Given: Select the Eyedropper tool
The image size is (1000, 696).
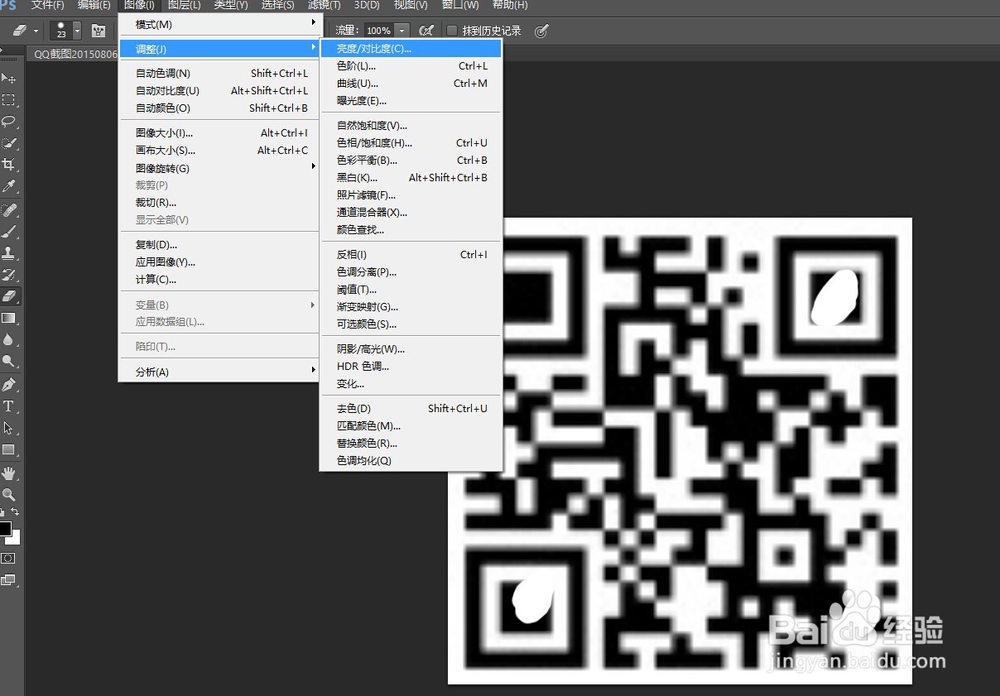Looking at the screenshot, I should point(9,186).
